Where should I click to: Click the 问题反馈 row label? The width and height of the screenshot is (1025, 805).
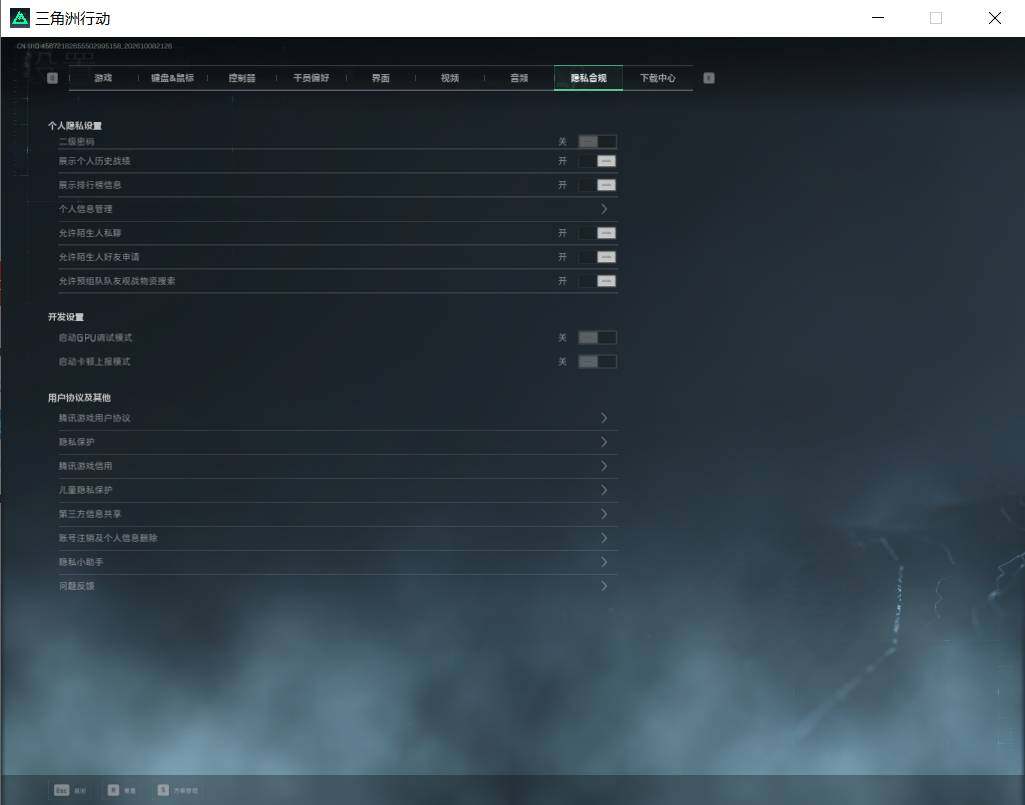pyautogui.click(x=76, y=586)
